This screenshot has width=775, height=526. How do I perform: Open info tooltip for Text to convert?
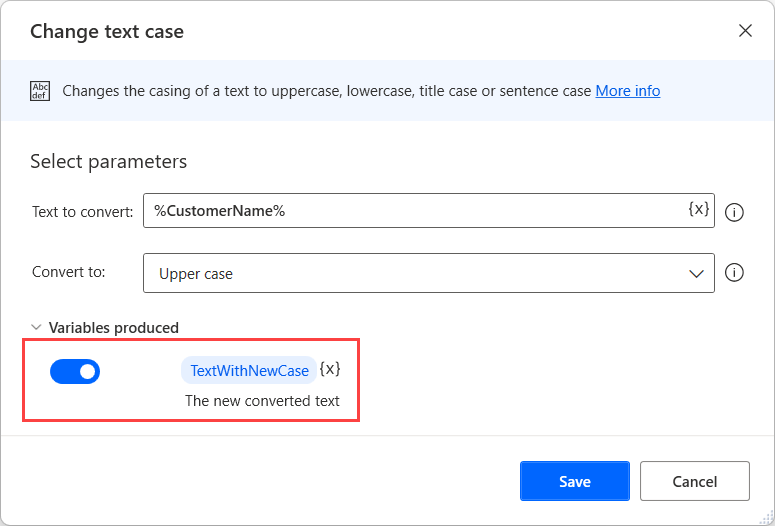pyautogui.click(x=734, y=213)
